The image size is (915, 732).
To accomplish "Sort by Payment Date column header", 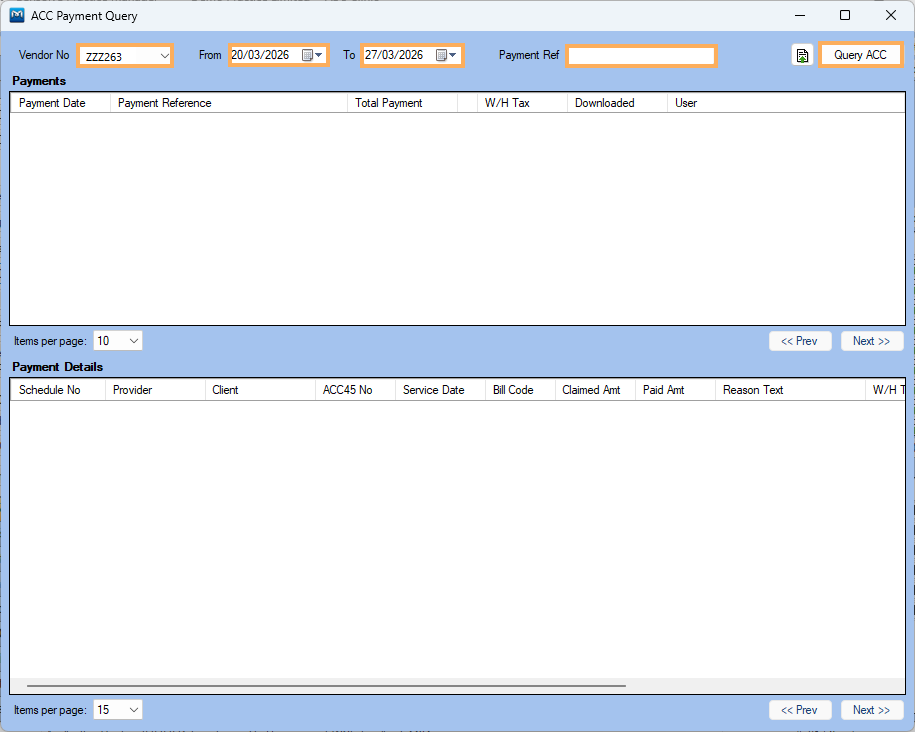I will click(x=60, y=103).
